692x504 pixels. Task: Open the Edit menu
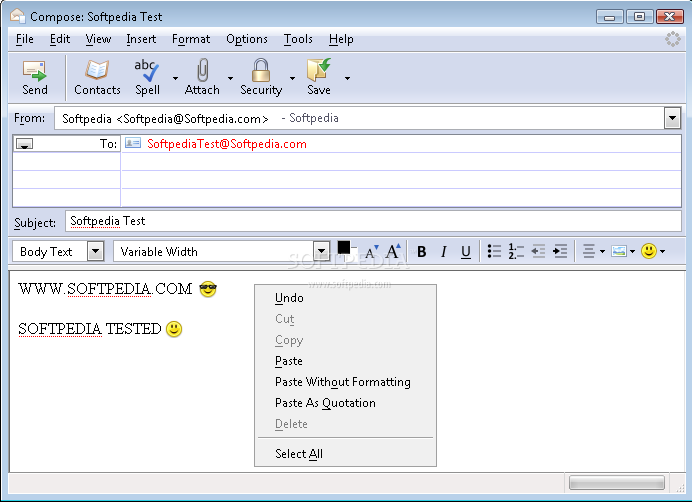coord(60,39)
